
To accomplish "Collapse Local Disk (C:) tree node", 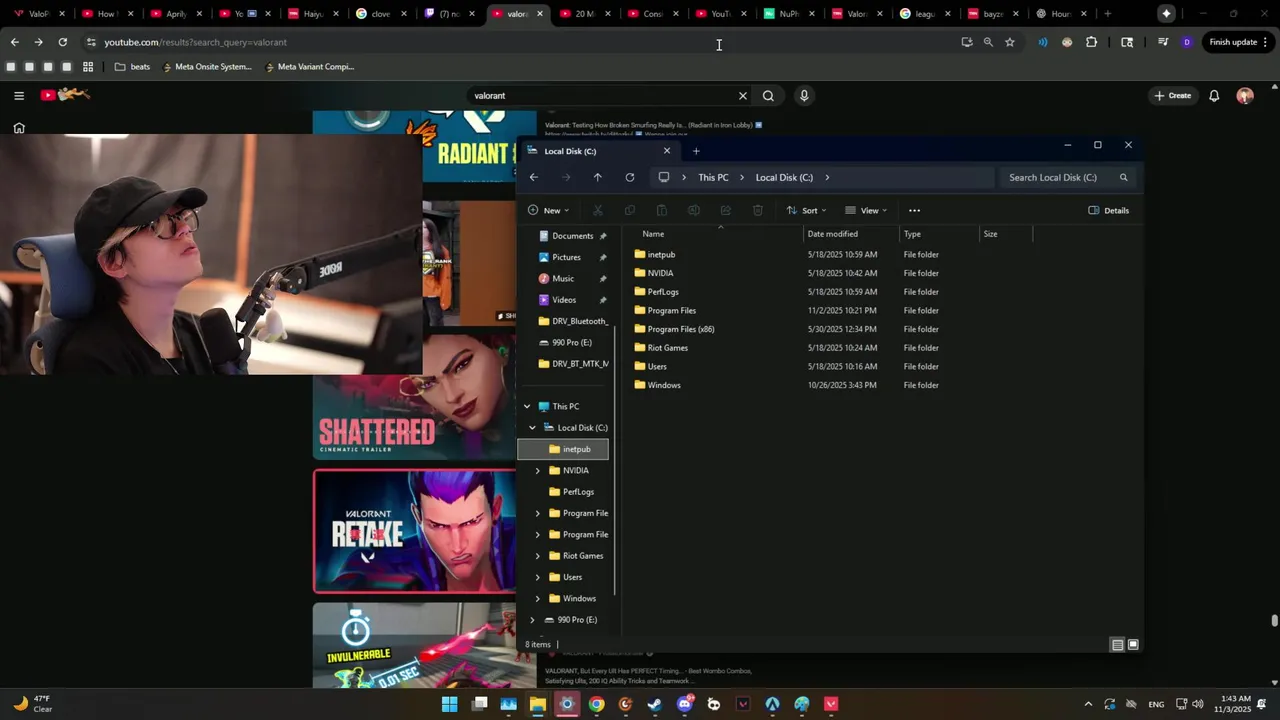I will click(x=533, y=428).
